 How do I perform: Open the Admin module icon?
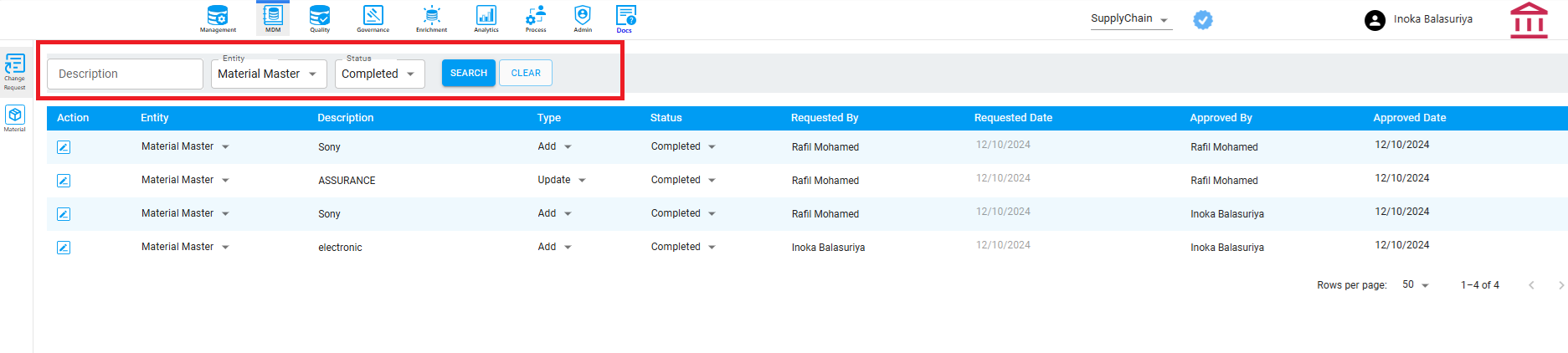coord(583,18)
